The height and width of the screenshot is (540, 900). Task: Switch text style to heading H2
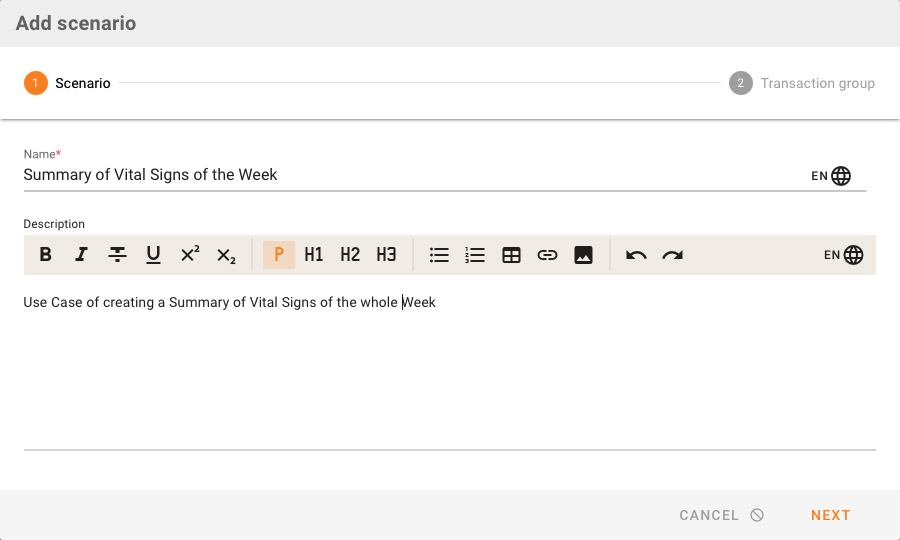click(350, 255)
